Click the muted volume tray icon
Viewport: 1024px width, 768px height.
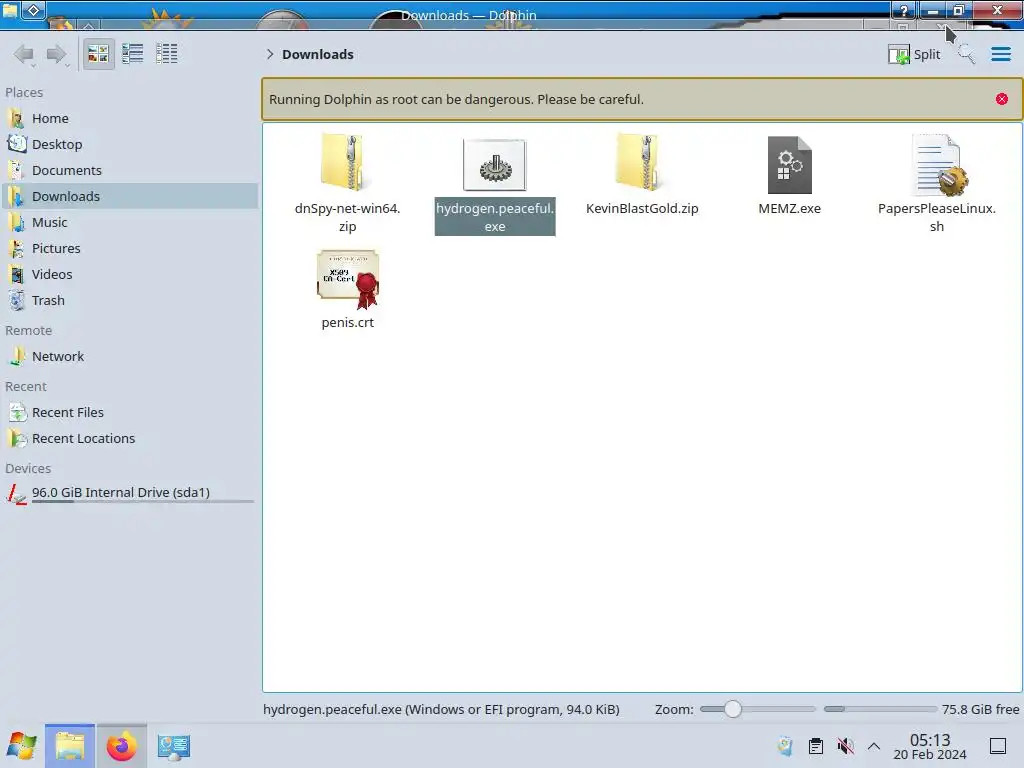(x=845, y=746)
